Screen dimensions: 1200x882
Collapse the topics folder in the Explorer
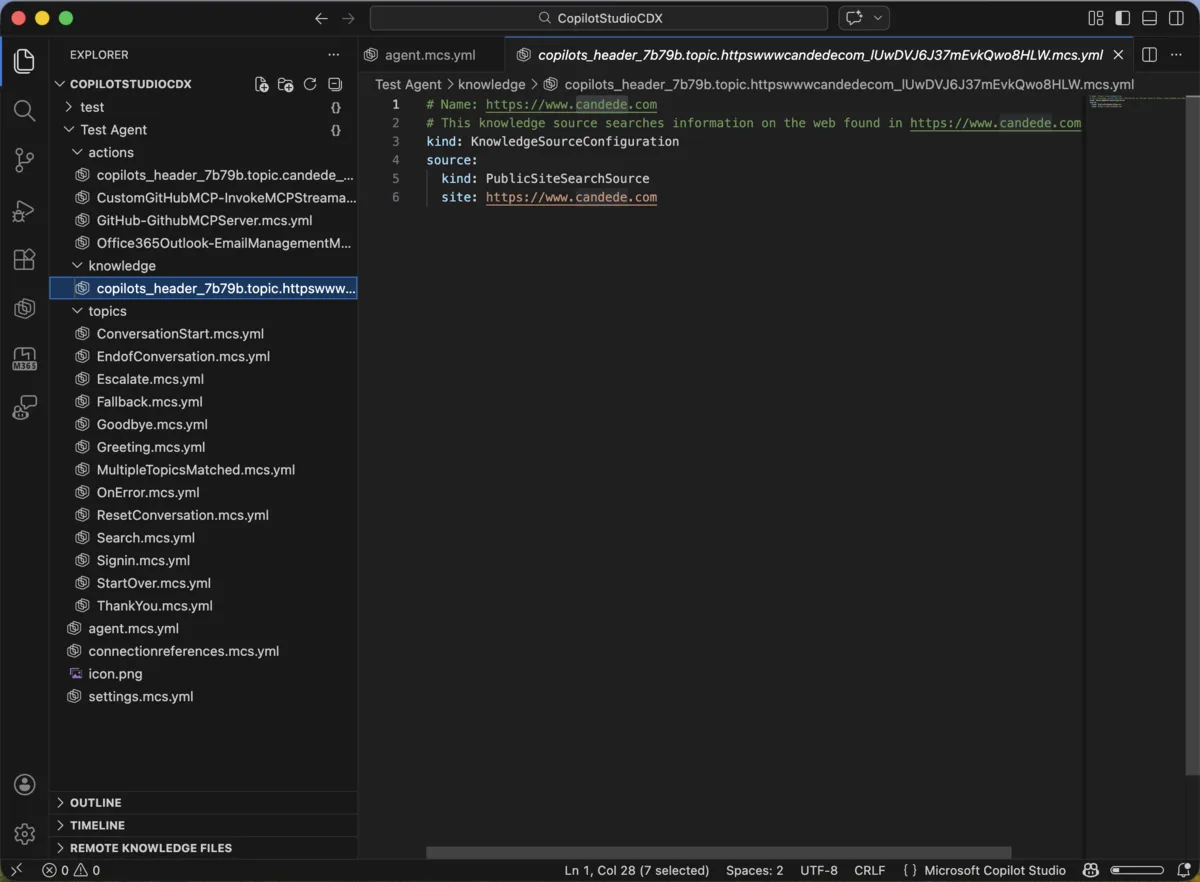click(105, 311)
